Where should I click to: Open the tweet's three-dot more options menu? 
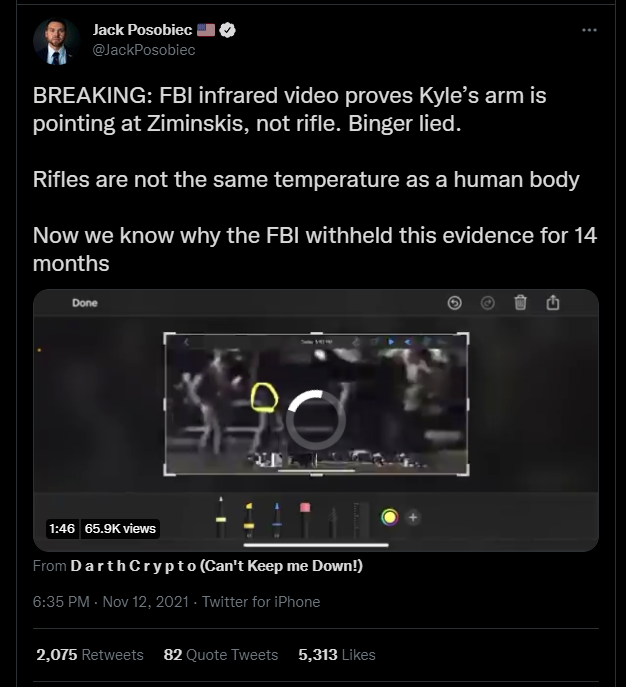589,30
